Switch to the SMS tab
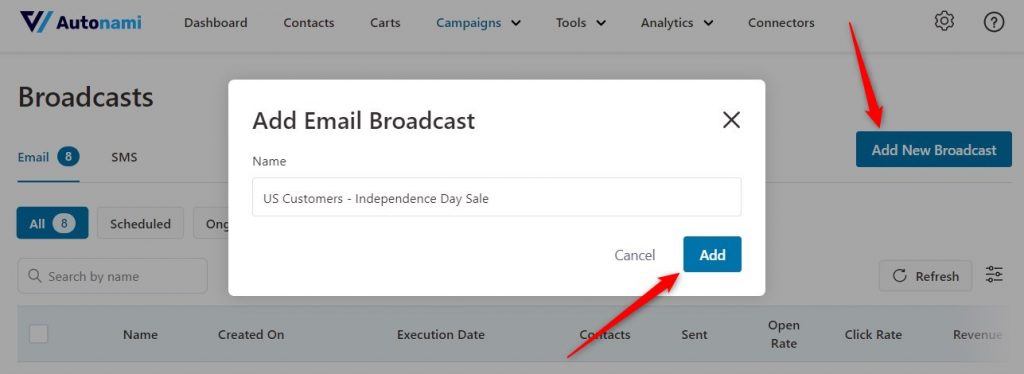This screenshot has width=1024, height=374. 124,157
